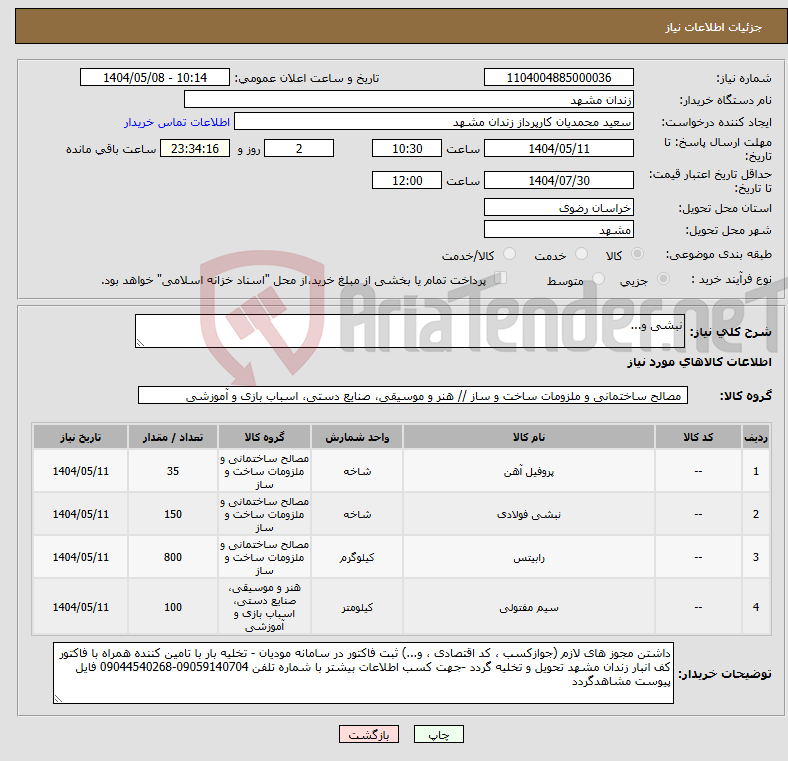Click the price validity date 1404/07/30 field
The width and height of the screenshot is (788, 761).
pos(558,180)
